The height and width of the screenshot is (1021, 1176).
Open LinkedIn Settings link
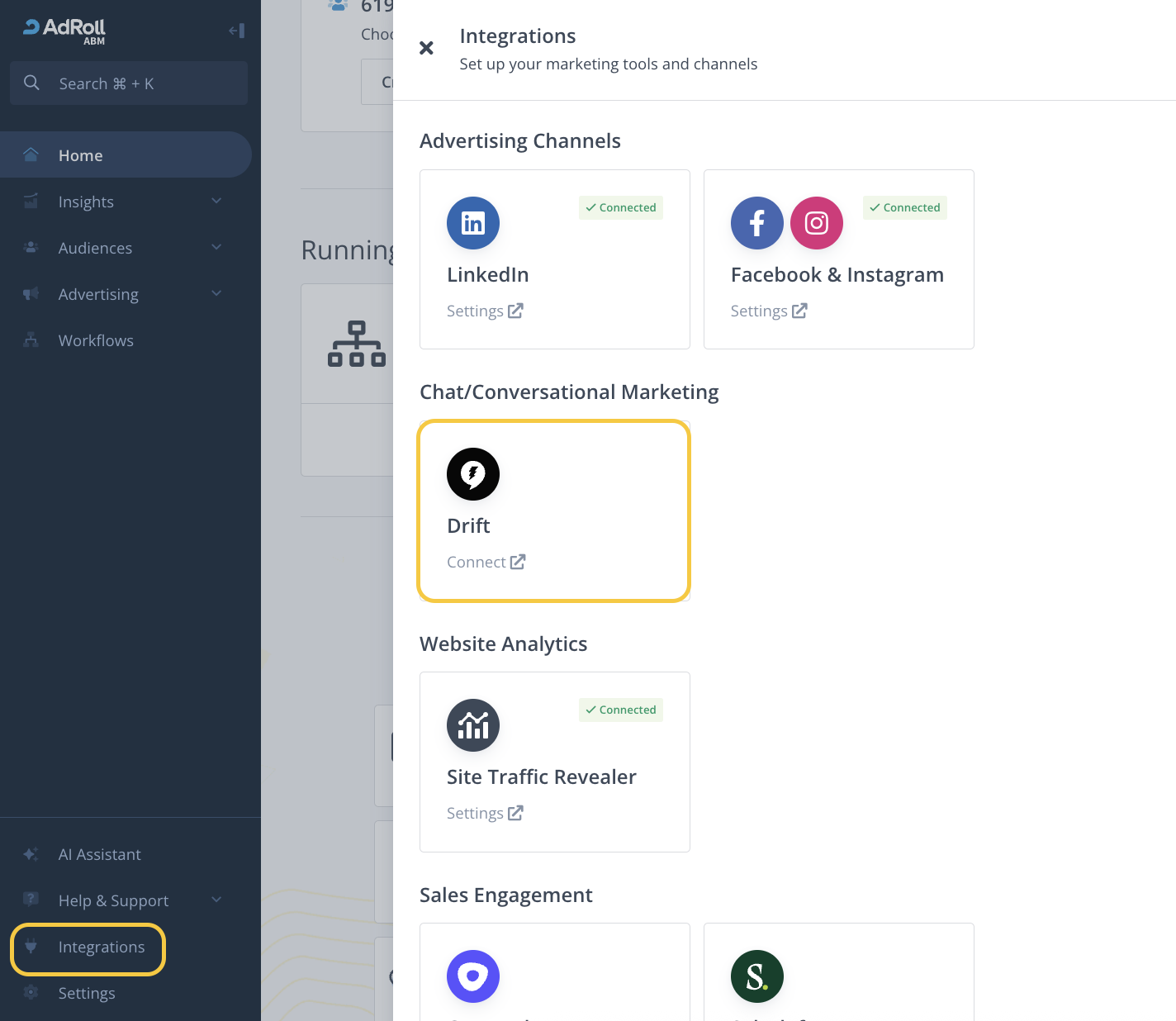(x=485, y=311)
